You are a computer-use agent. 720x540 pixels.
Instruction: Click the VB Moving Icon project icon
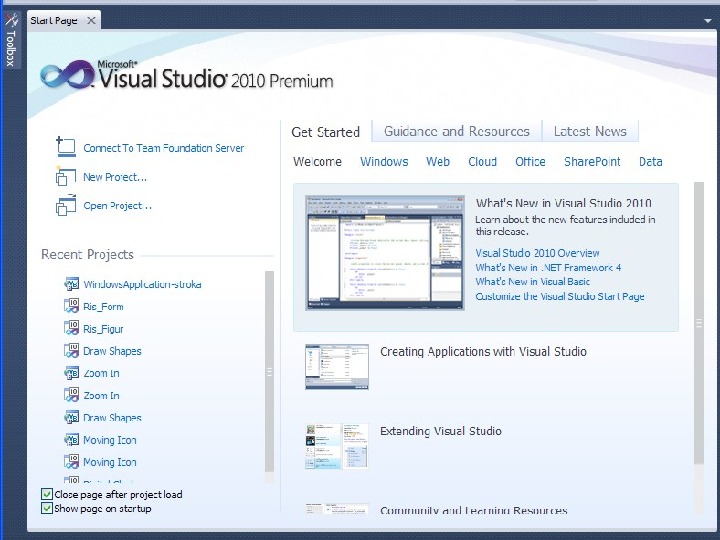(x=72, y=439)
